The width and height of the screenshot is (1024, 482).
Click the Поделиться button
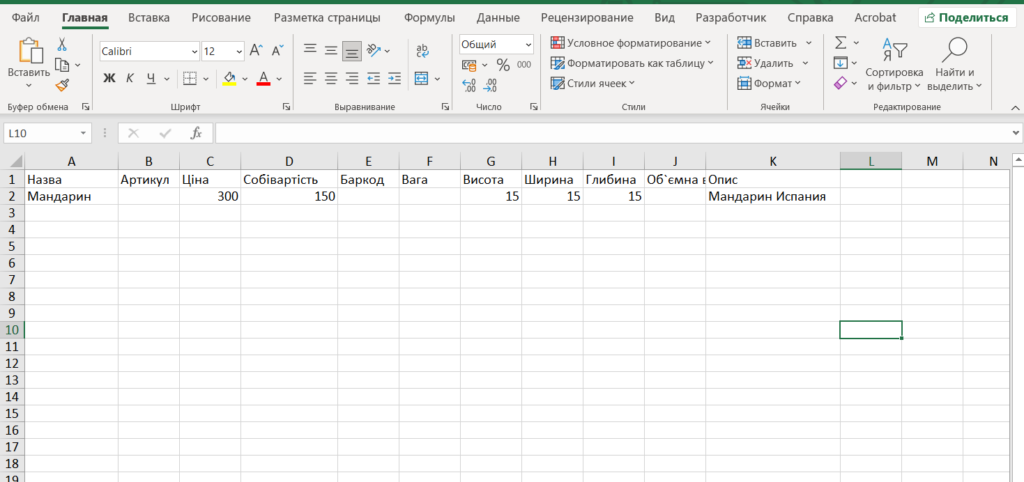pos(967,18)
